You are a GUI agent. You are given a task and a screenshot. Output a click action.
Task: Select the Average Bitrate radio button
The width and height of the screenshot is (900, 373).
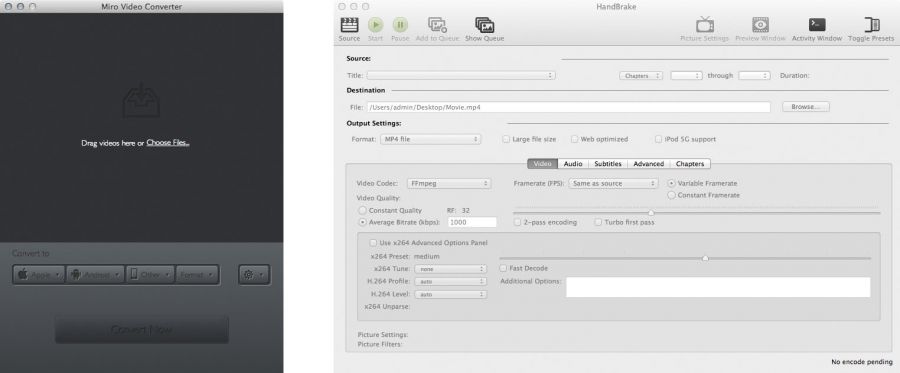pos(362,222)
